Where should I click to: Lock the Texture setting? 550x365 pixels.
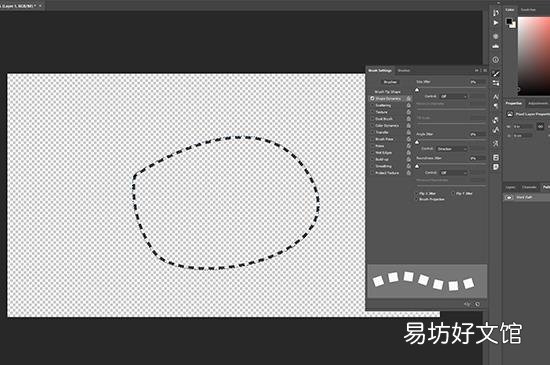[x=409, y=112]
